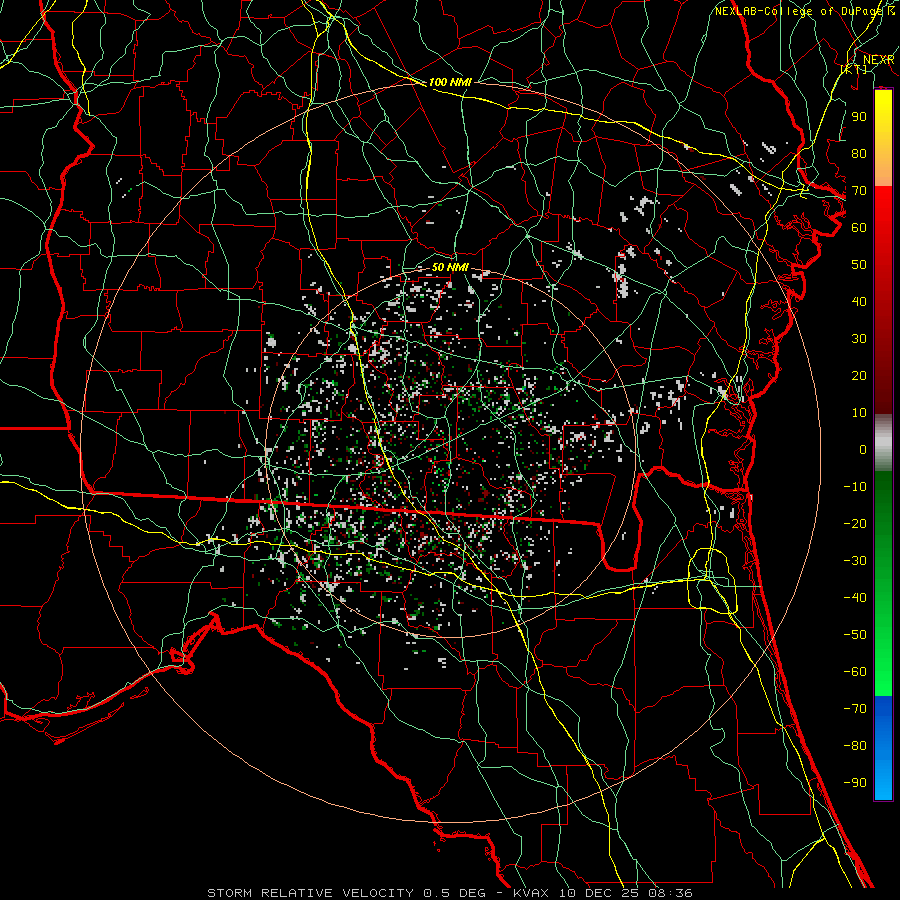The image size is (900, 900).
Task: Click the positive 30 scale value
Action: coord(859,339)
